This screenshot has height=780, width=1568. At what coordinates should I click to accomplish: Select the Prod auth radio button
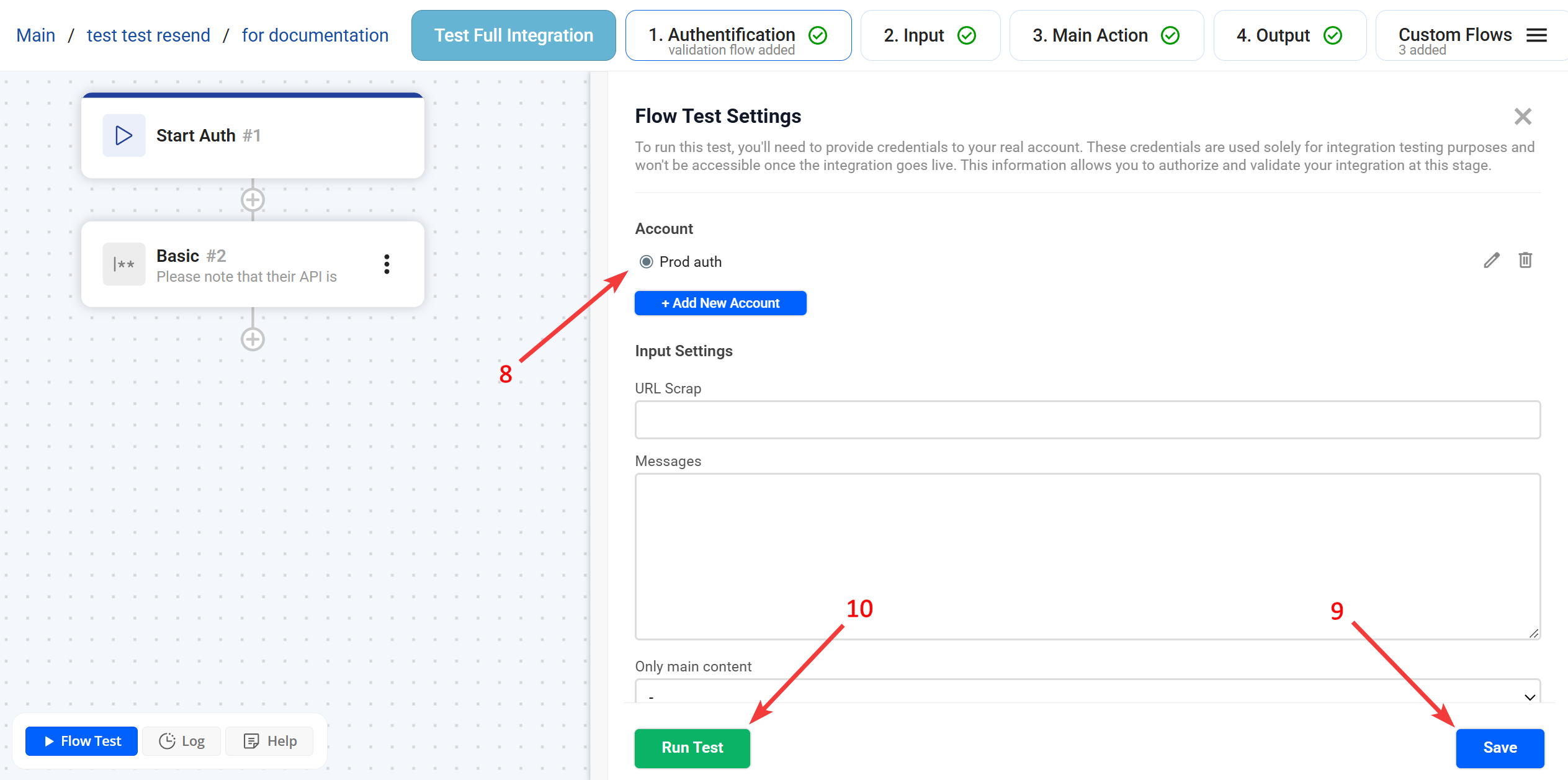point(646,262)
